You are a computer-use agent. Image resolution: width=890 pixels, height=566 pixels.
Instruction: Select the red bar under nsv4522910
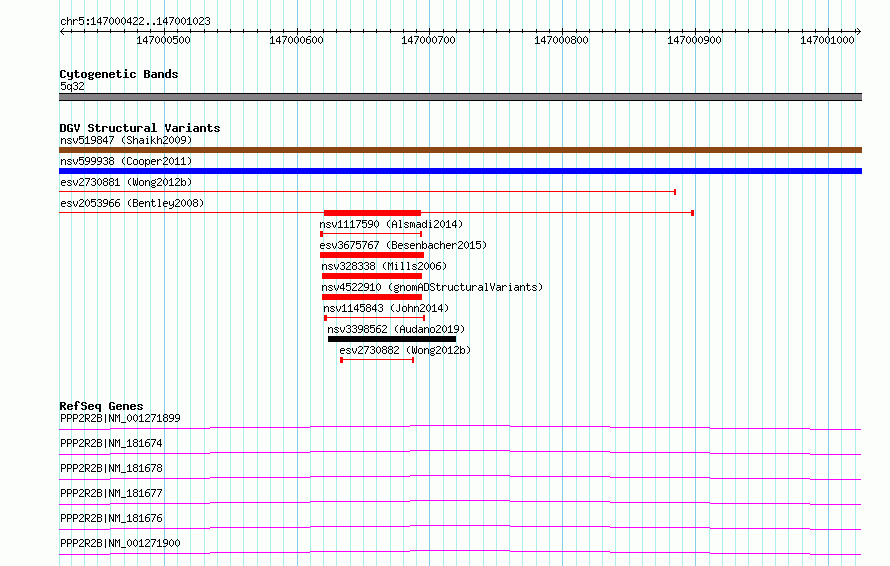pos(372,297)
